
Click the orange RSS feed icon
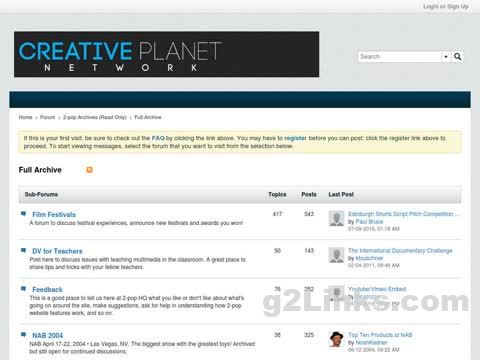pyautogui.click(x=89, y=170)
